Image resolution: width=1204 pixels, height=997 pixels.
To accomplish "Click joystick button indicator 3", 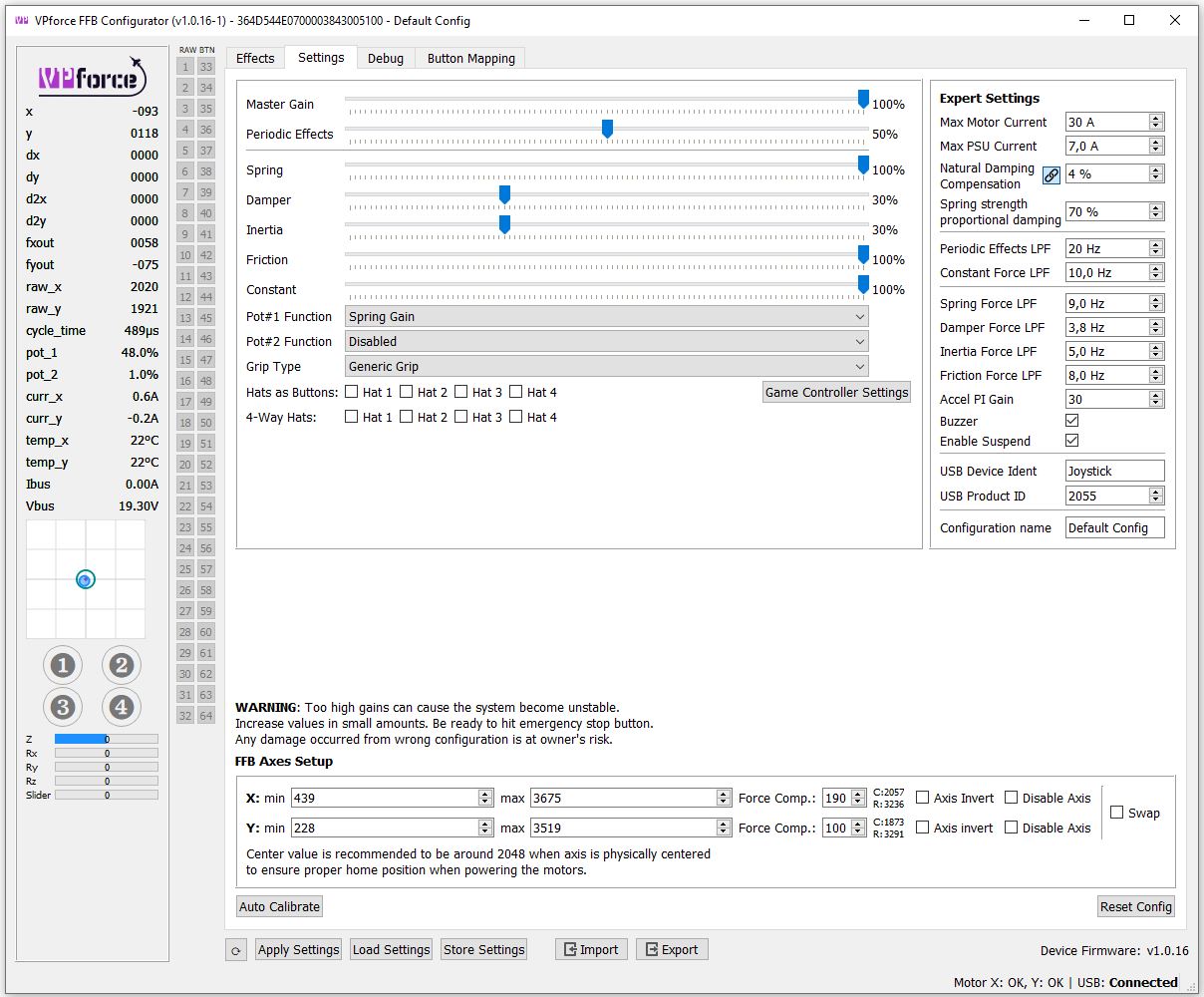I will 63,707.
